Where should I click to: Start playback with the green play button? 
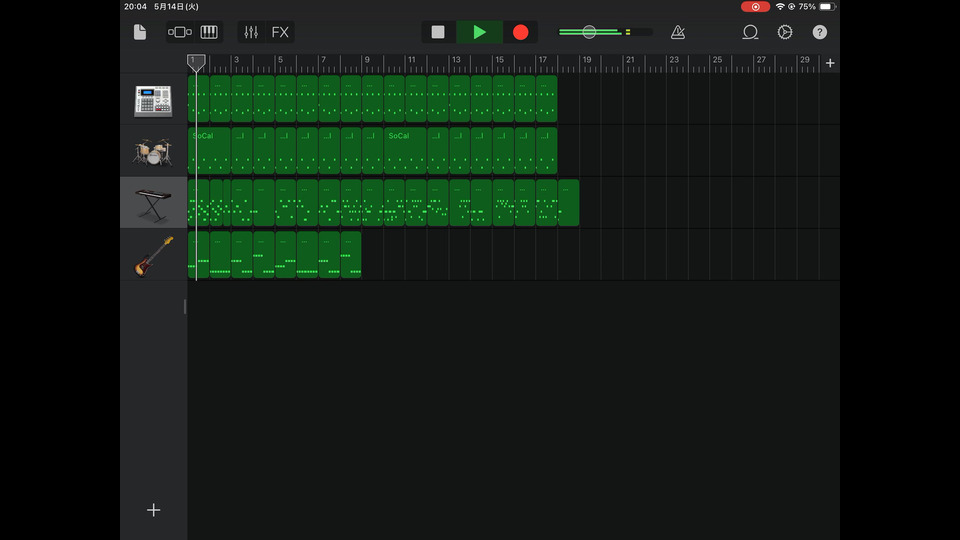click(479, 32)
